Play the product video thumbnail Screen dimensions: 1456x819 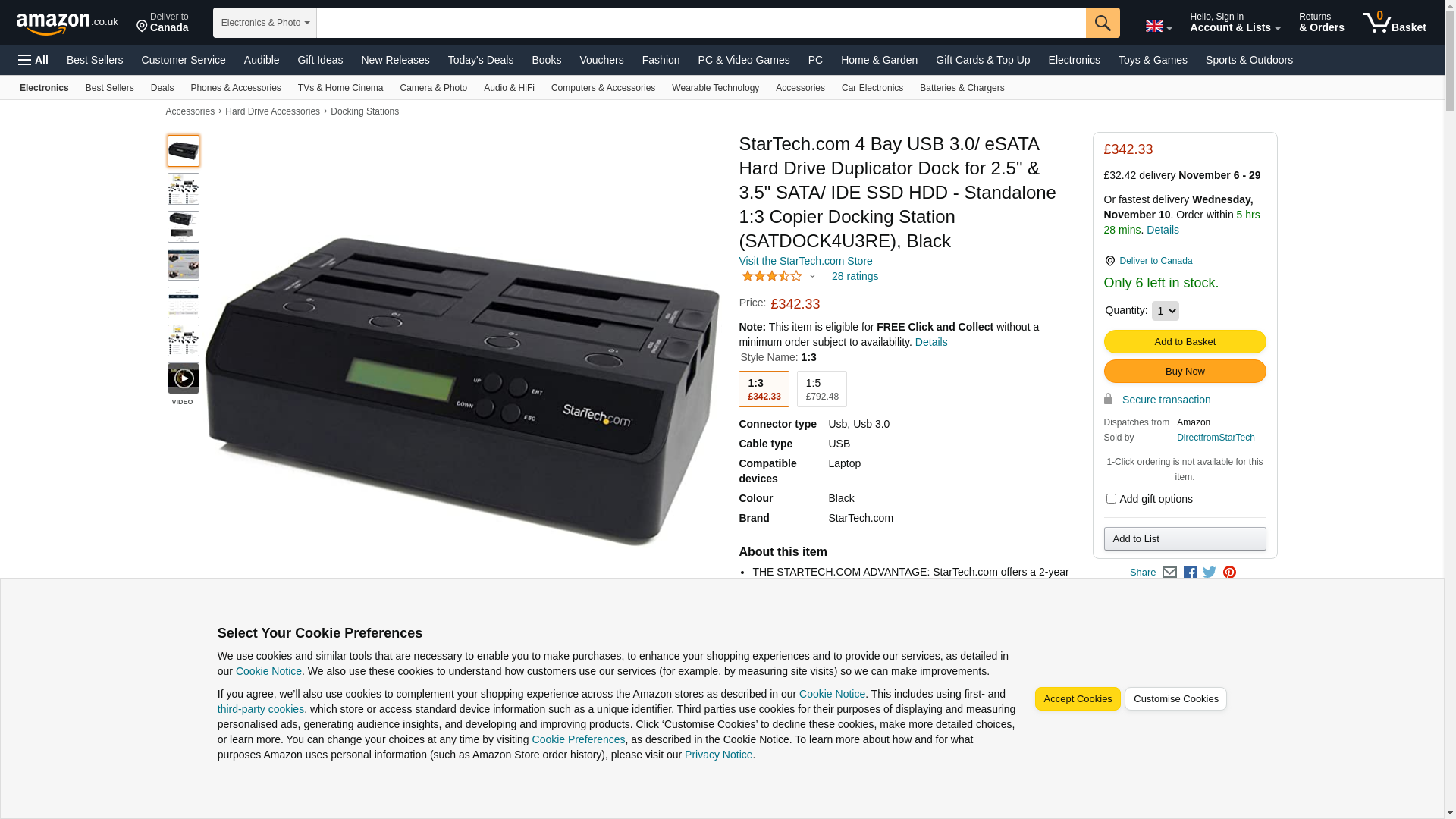pos(184,378)
